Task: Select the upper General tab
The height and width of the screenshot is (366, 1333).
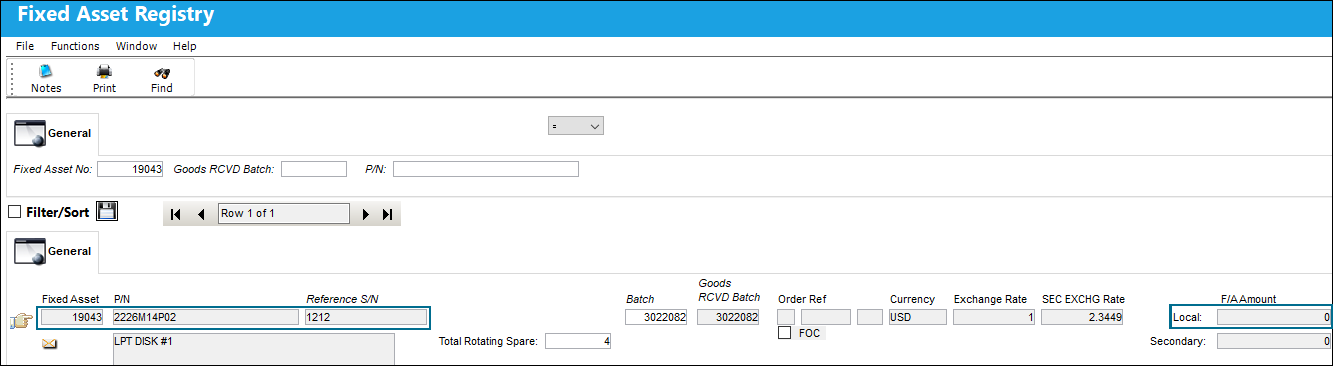Action: point(52,133)
